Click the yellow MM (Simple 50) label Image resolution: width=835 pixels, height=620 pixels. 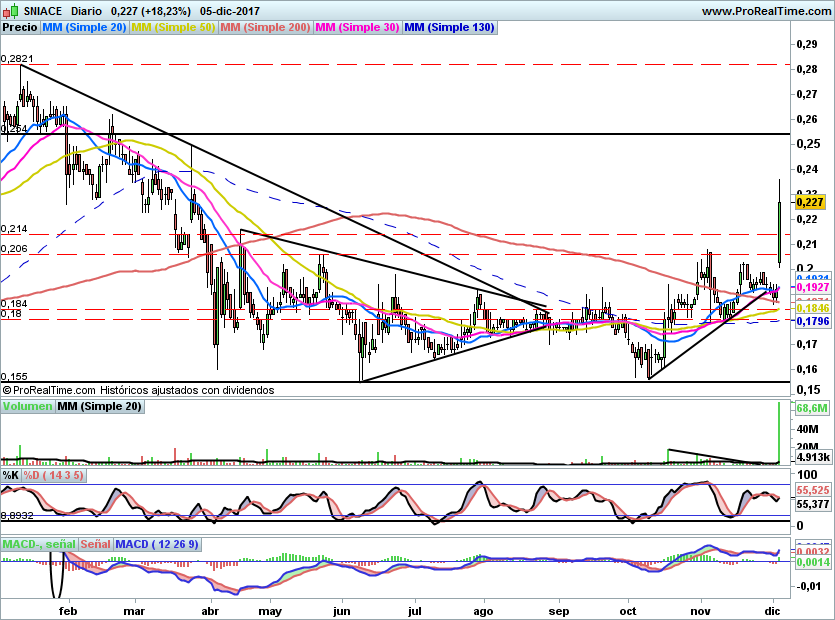coord(173,27)
